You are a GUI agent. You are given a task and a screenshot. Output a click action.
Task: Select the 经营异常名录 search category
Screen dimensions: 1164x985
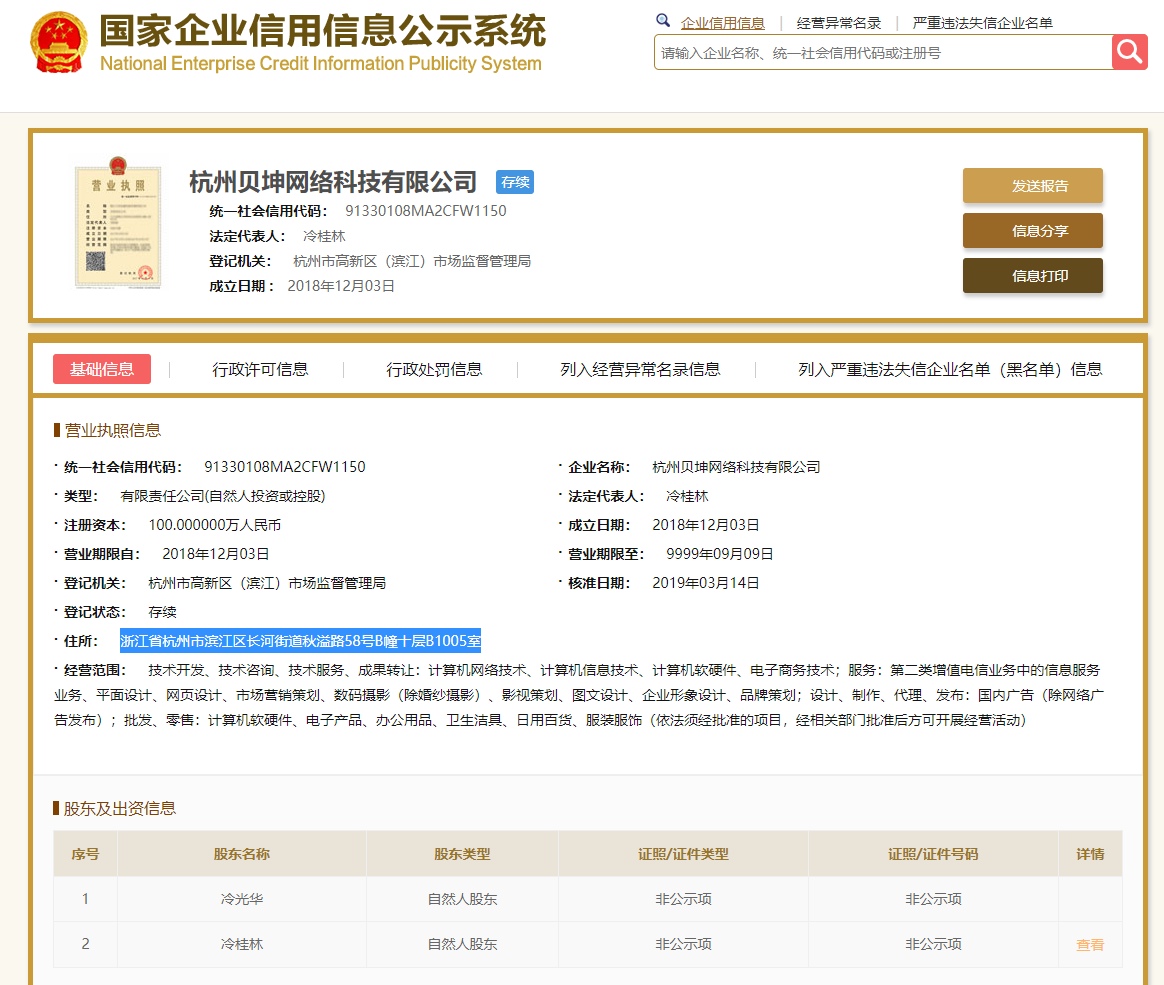tap(839, 23)
